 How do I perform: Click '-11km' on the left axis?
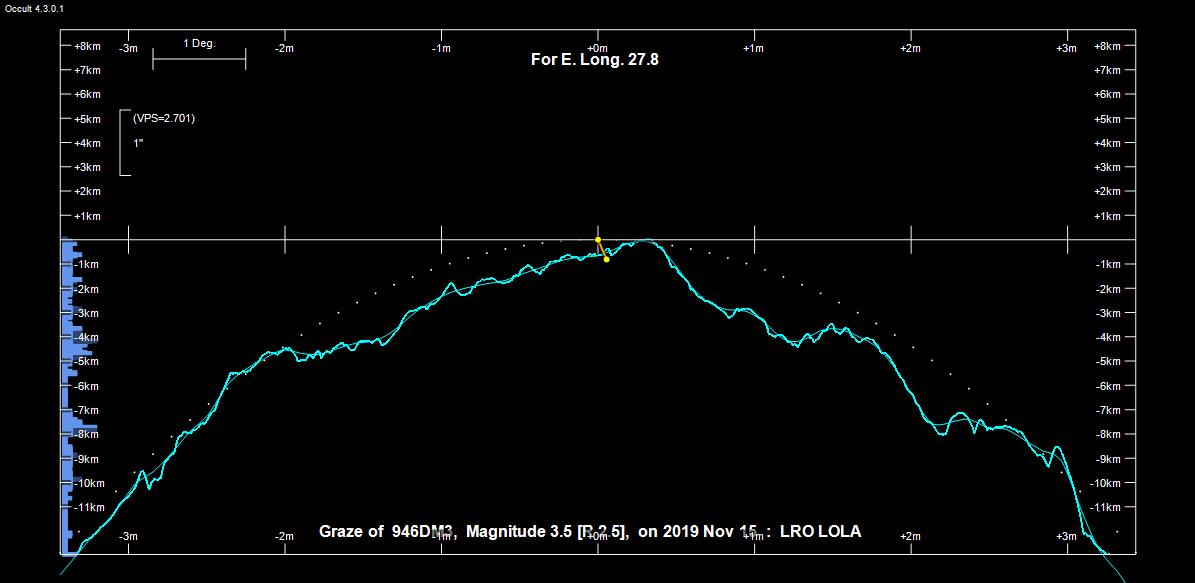(x=89, y=508)
